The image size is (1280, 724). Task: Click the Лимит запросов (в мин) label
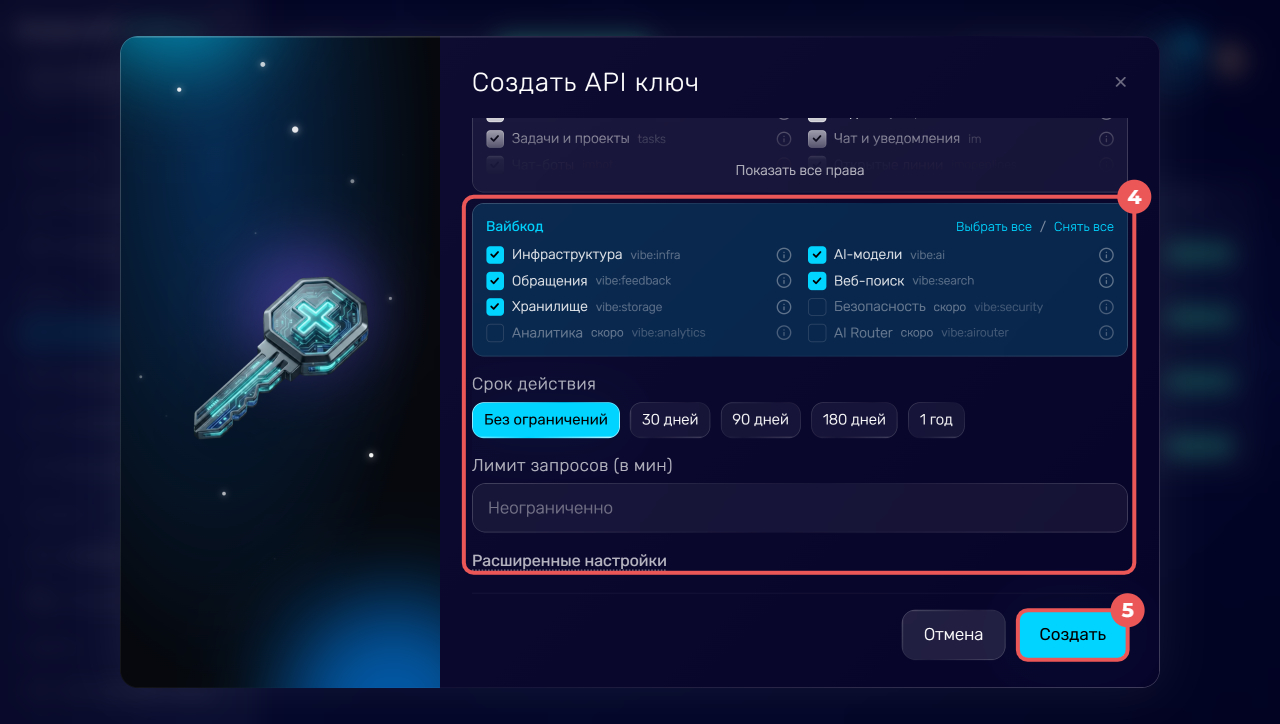(572, 465)
